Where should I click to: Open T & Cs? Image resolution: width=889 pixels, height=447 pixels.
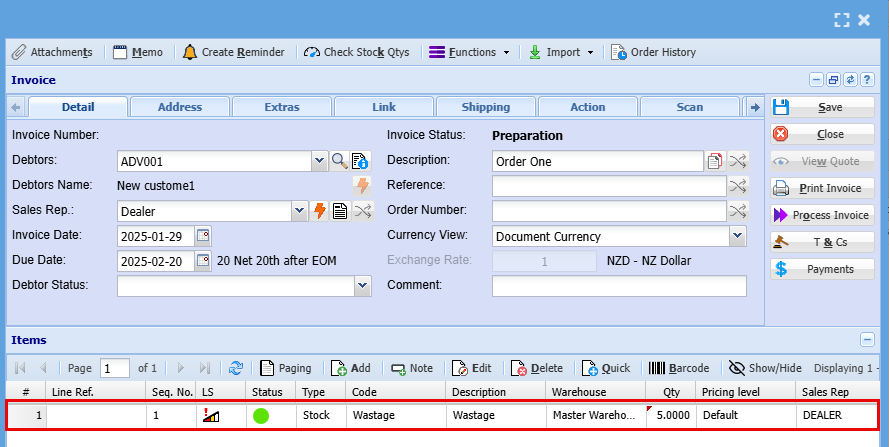pyautogui.click(x=822, y=242)
